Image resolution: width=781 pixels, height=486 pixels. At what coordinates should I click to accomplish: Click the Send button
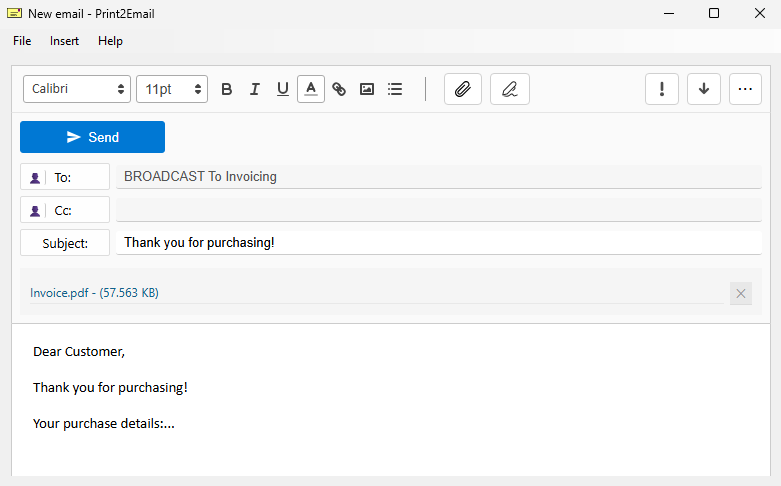tap(92, 137)
